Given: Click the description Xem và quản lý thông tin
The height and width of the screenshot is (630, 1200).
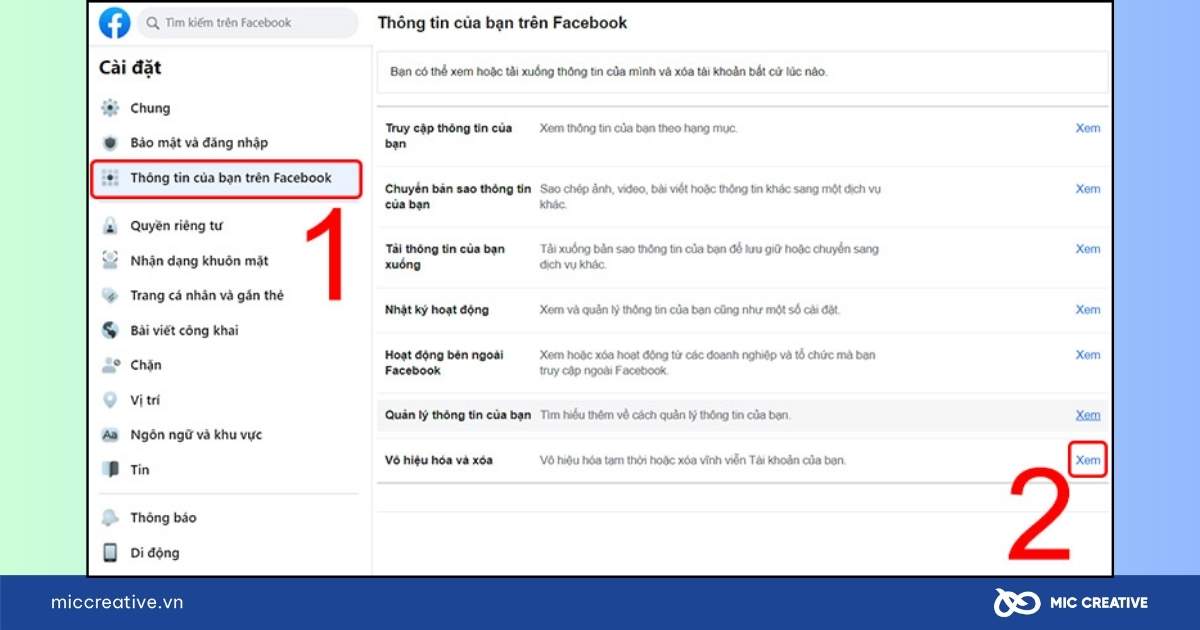Looking at the screenshot, I should pos(690,310).
